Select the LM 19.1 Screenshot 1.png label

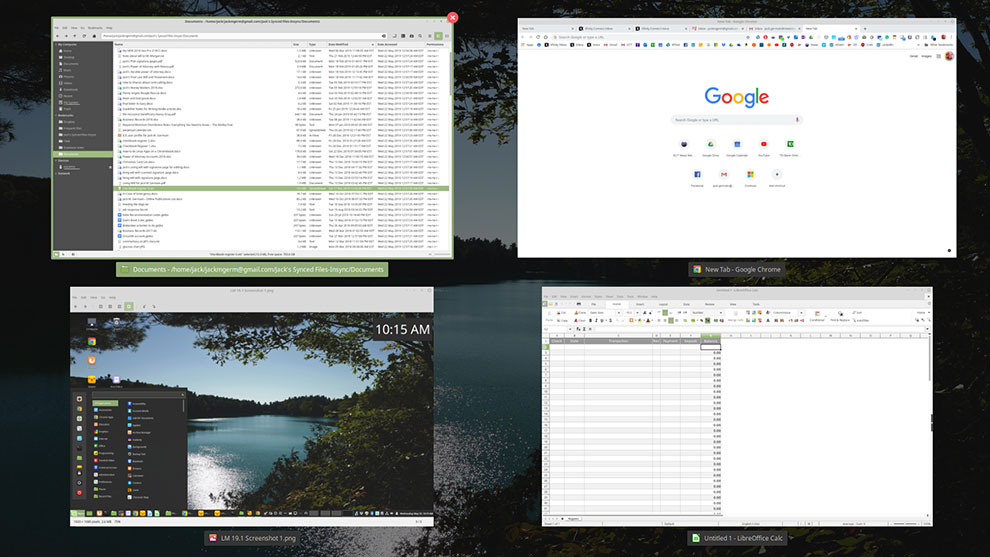252,538
